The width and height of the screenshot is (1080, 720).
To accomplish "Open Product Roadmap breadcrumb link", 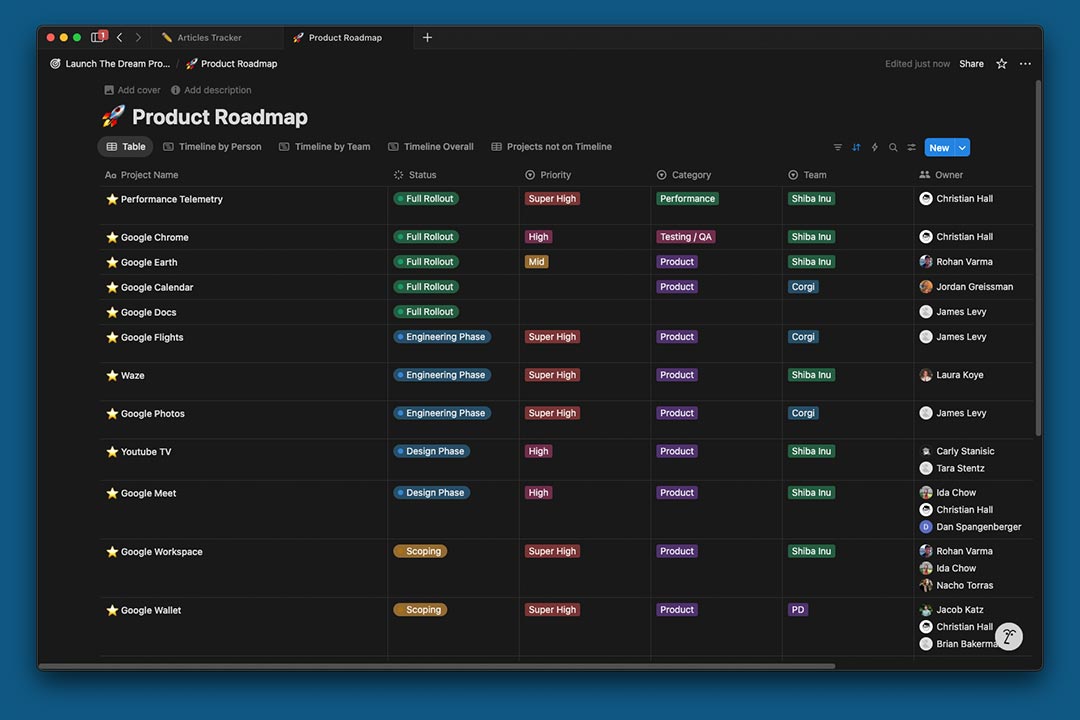I will [231, 63].
